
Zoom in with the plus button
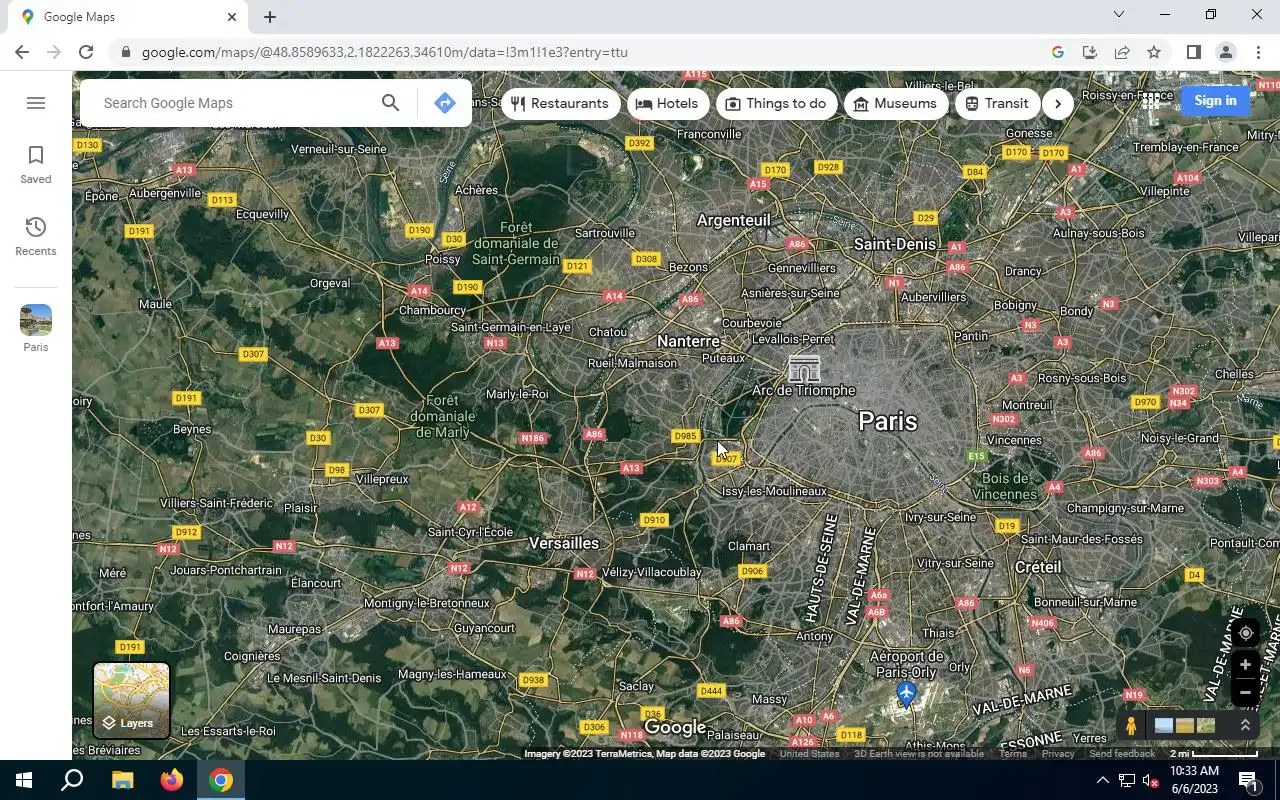pyautogui.click(x=1245, y=665)
